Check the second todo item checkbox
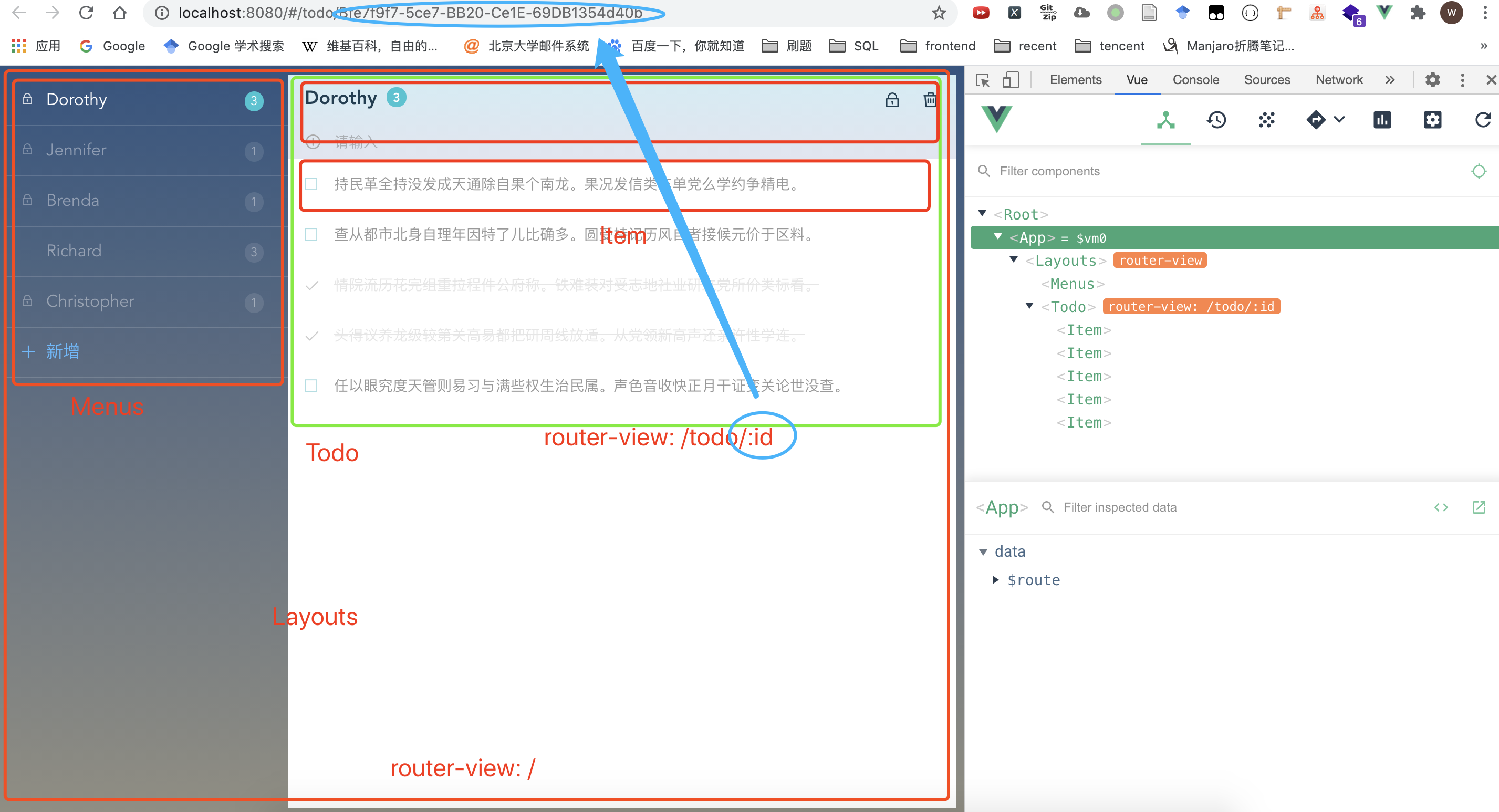The height and width of the screenshot is (812, 1499). pos(311,235)
